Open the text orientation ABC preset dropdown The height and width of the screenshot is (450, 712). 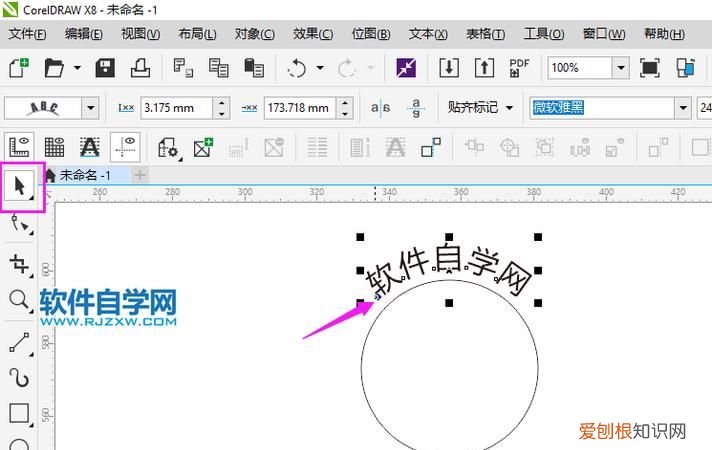pos(90,108)
